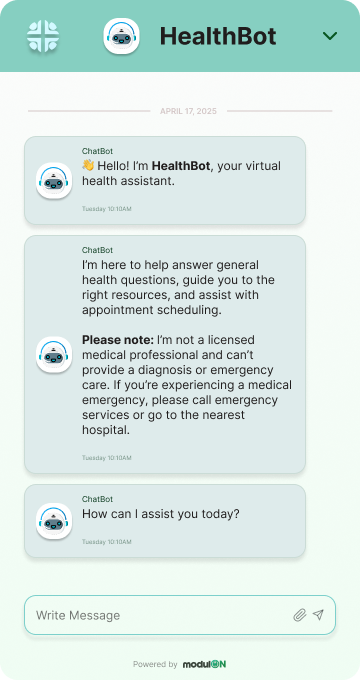The width and height of the screenshot is (360, 680).
Task: Focus the Write Message input field
Action: 180,615
